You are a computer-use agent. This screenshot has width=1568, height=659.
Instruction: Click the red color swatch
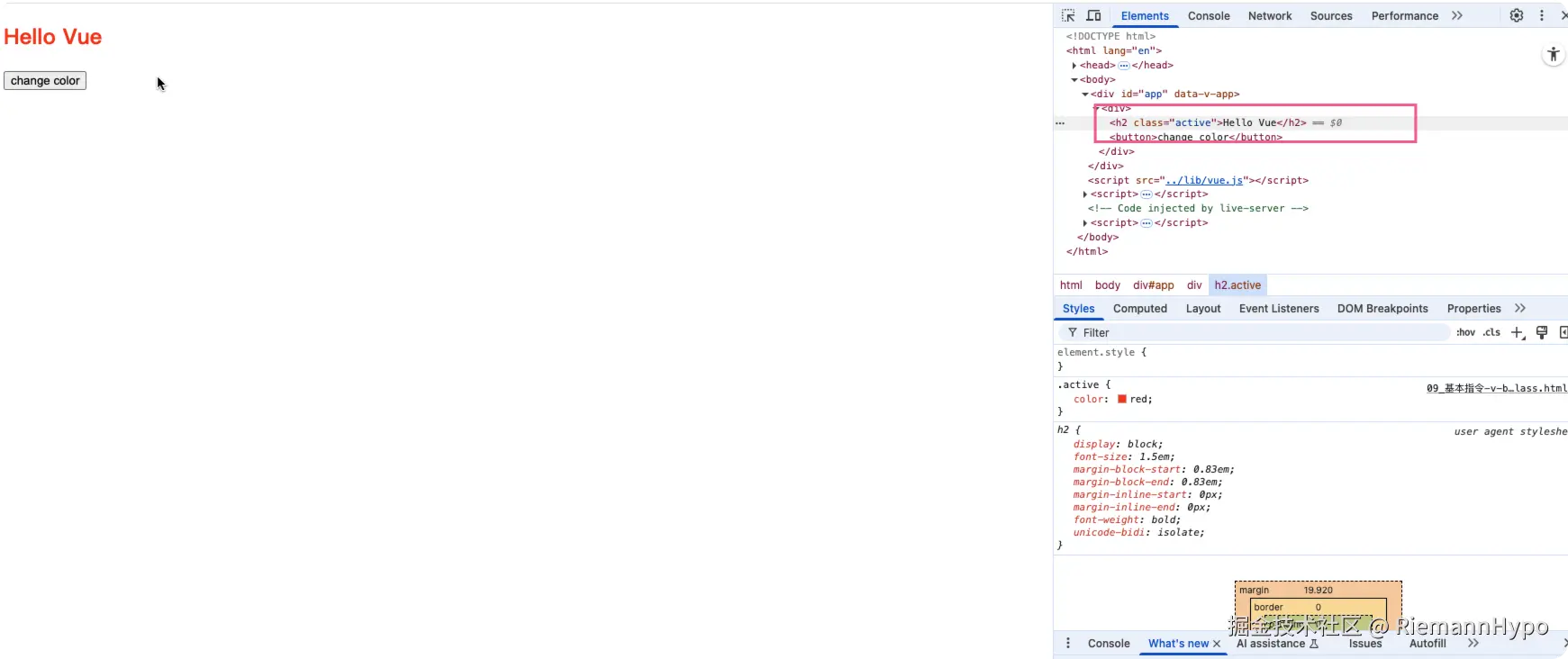point(1122,399)
